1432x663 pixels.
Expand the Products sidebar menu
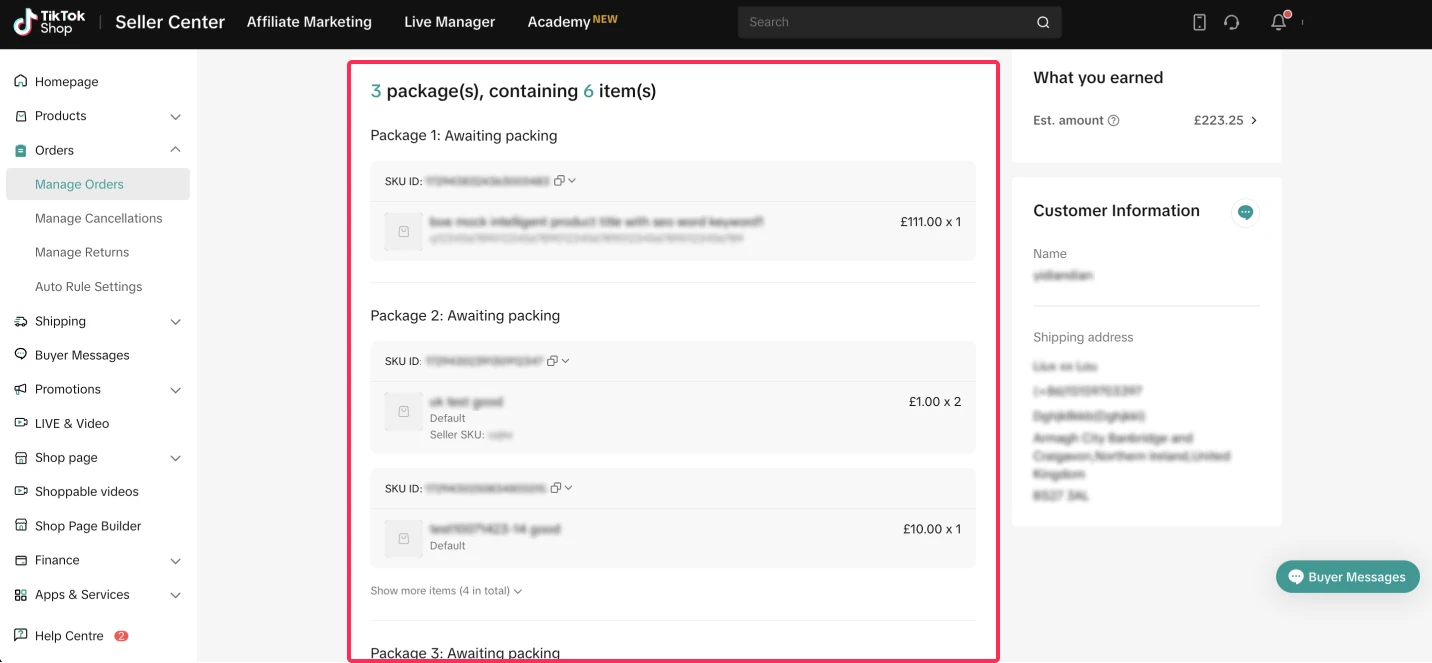(x=175, y=117)
